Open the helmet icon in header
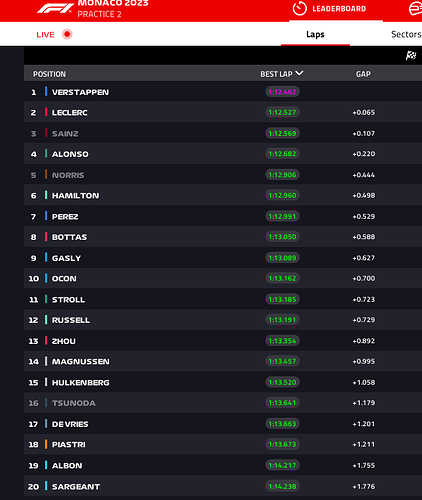This screenshot has height=500, width=422. click(416, 9)
